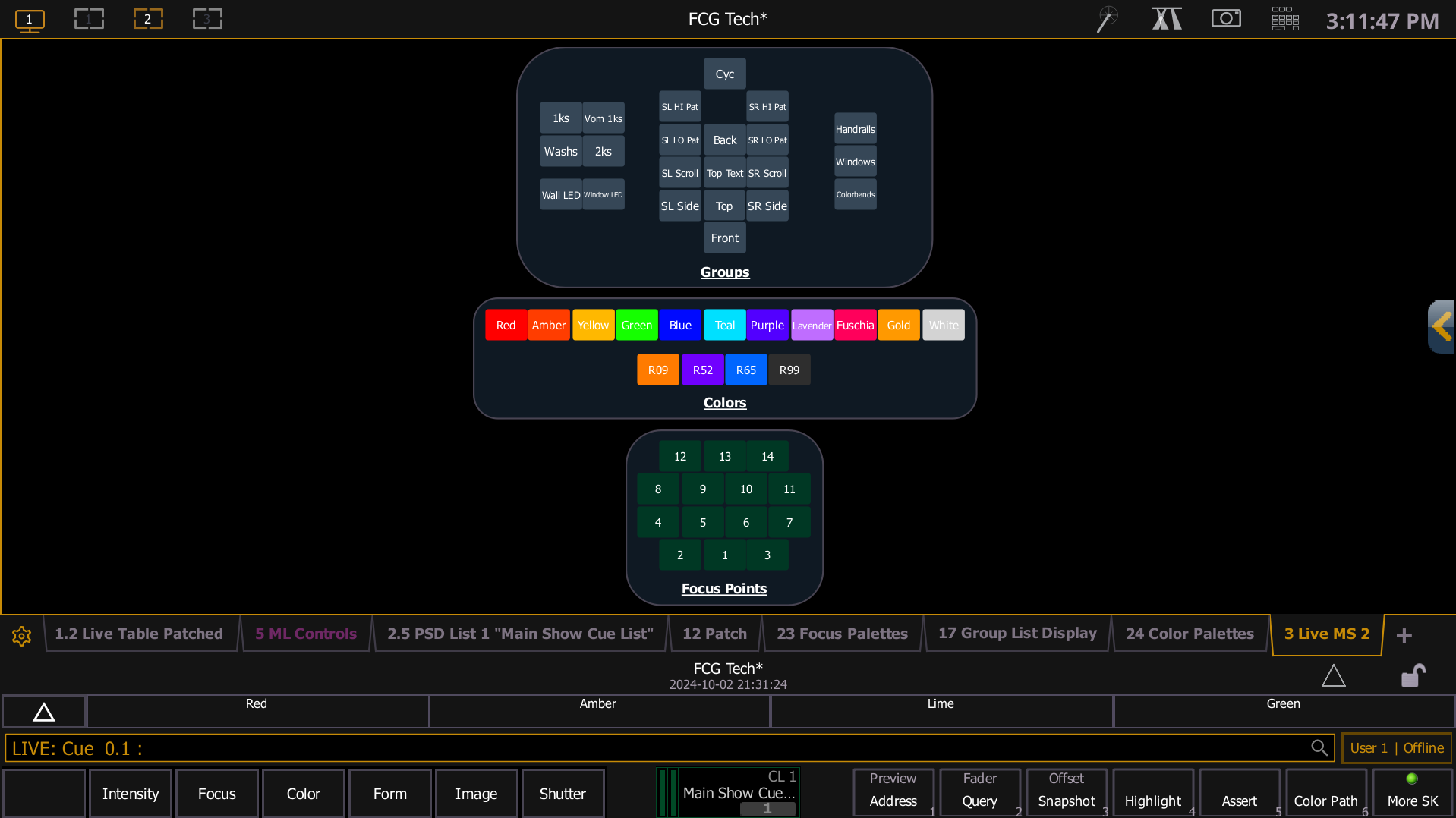1456x818 pixels.
Task: Select the workspace 2 frame icon
Action: click(147, 19)
